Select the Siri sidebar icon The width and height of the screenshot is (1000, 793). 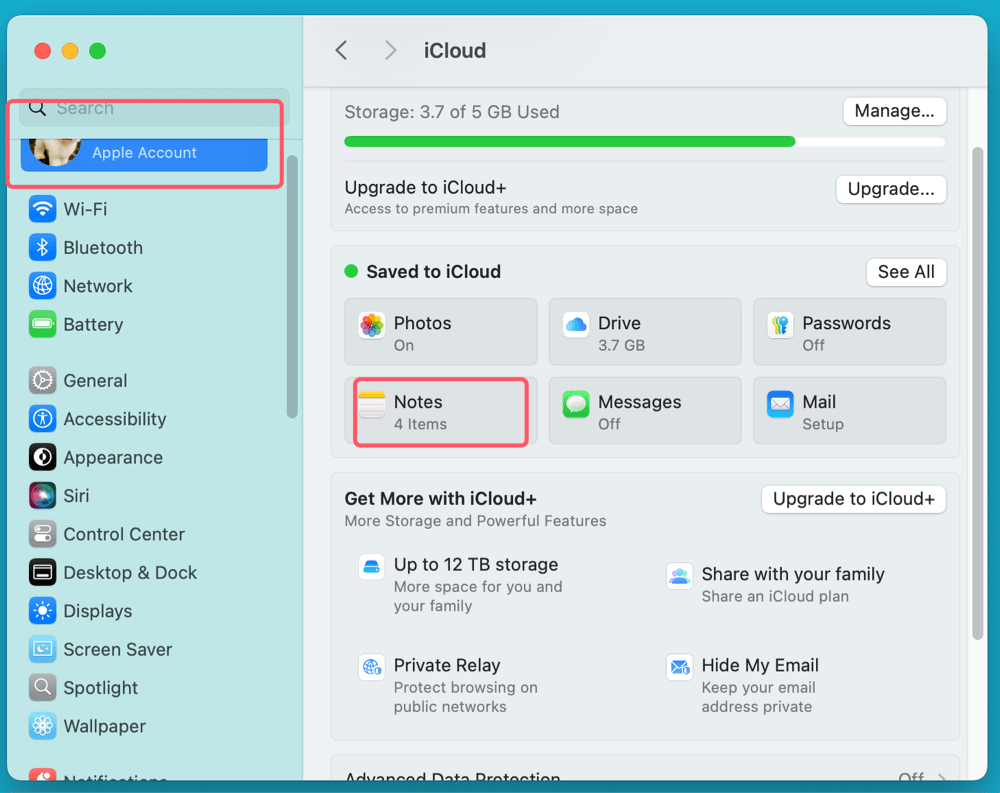click(x=42, y=496)
